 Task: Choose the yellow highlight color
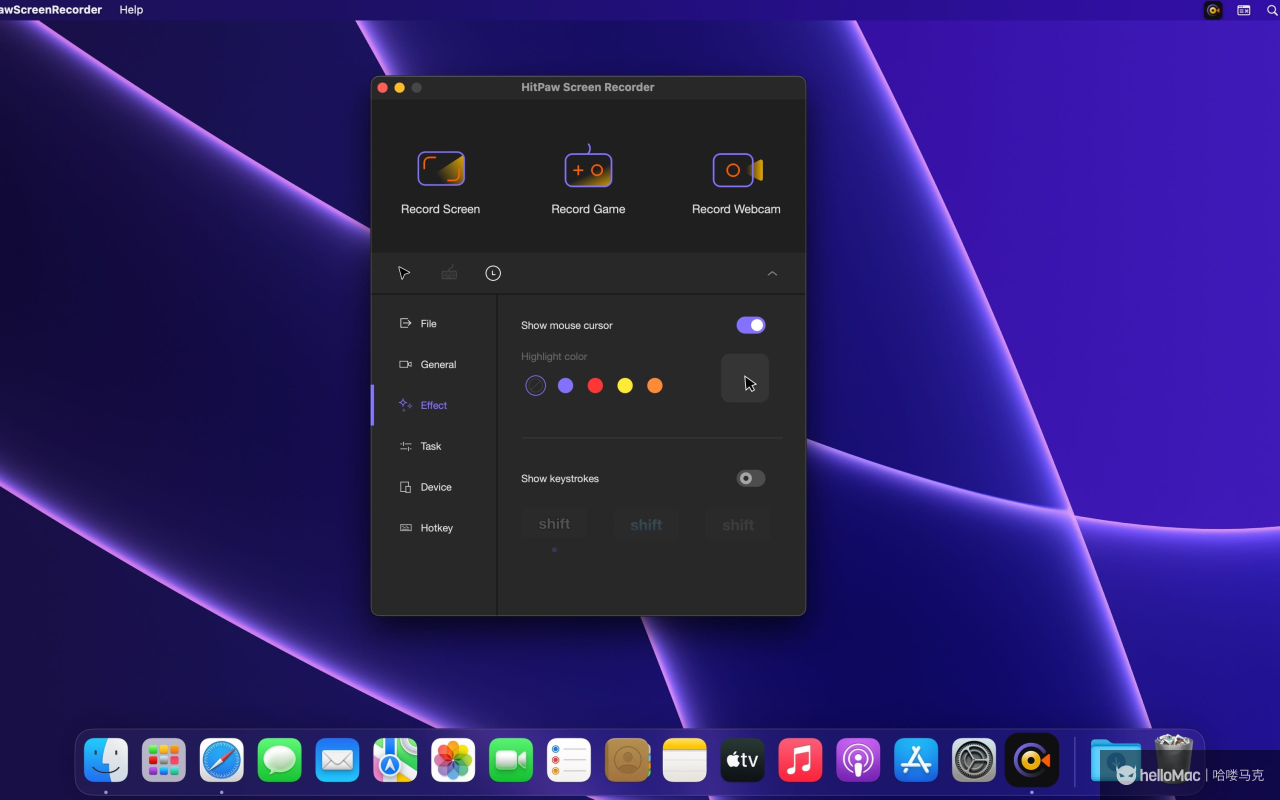[625, 385]
